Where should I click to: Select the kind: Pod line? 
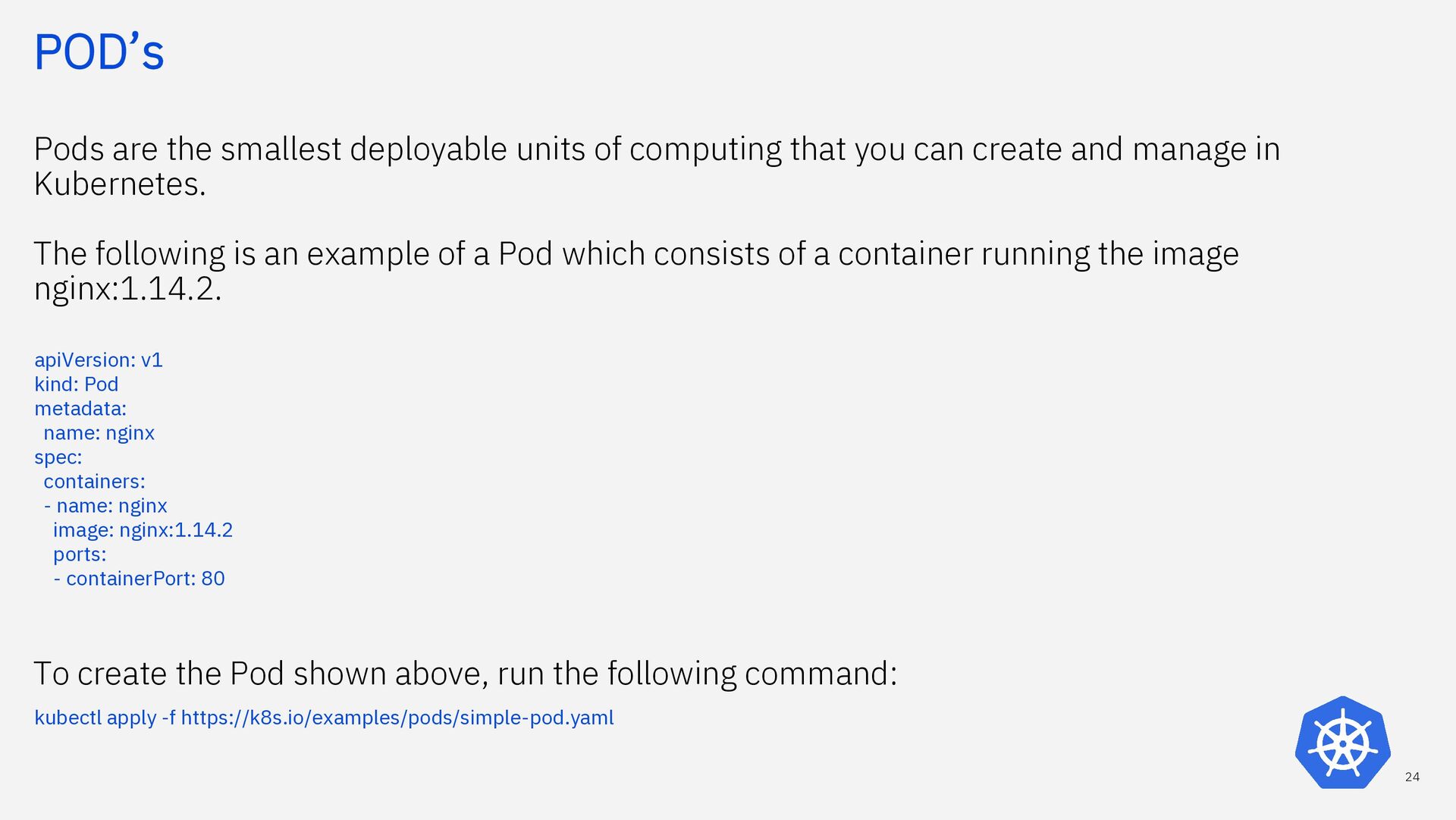(76, 385)
